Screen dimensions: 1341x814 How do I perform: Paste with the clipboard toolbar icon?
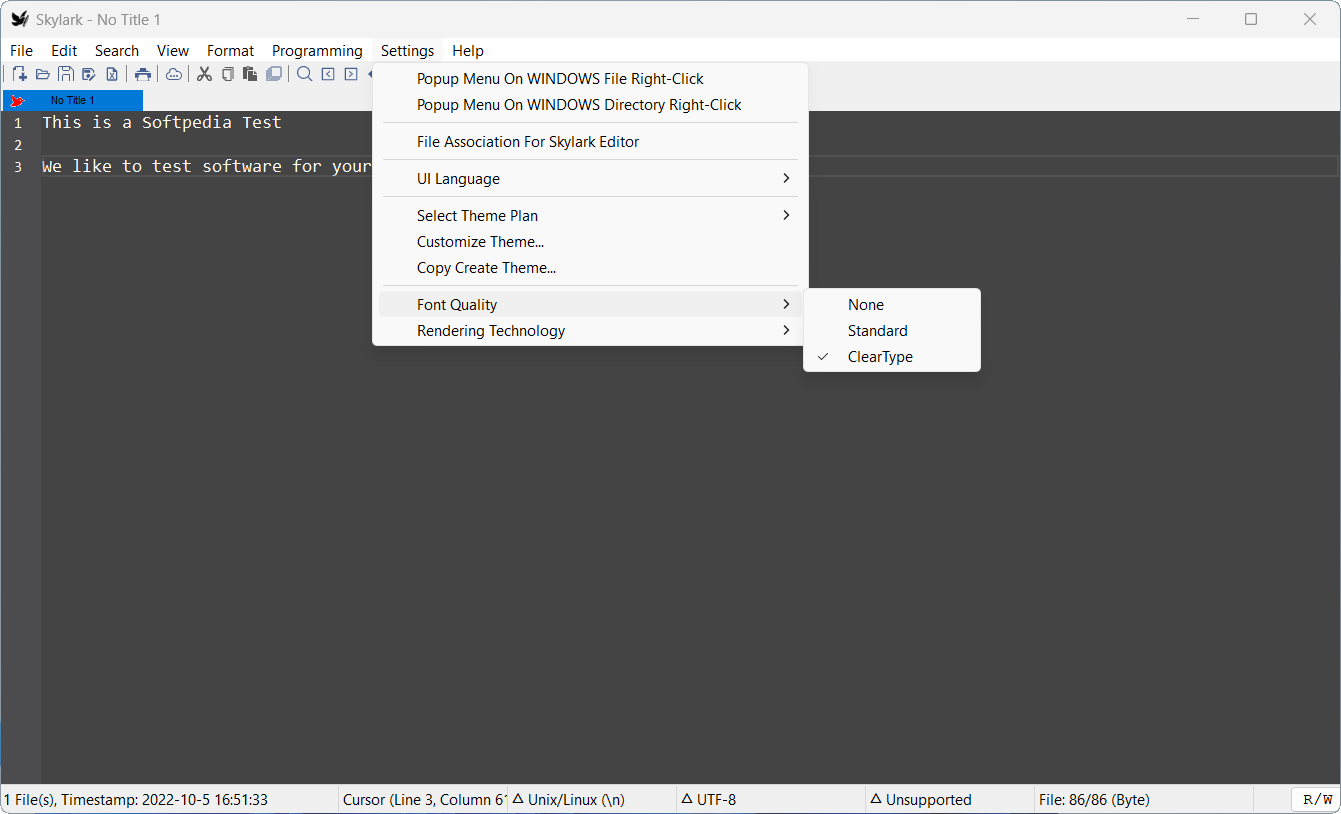click(x=250, y=74)
